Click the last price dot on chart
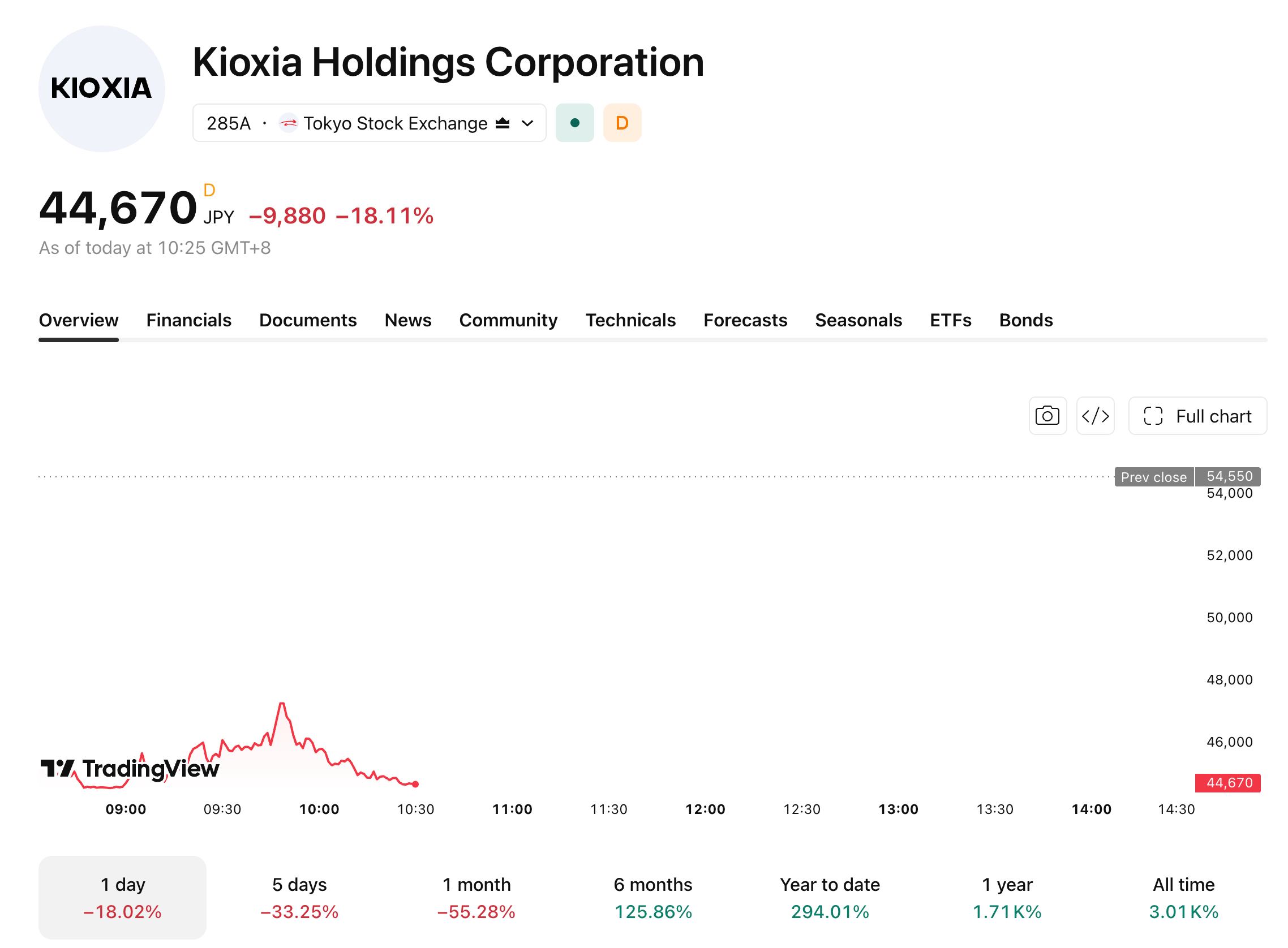The height and width of the screenshot is (948, 1288). (415, 784)
